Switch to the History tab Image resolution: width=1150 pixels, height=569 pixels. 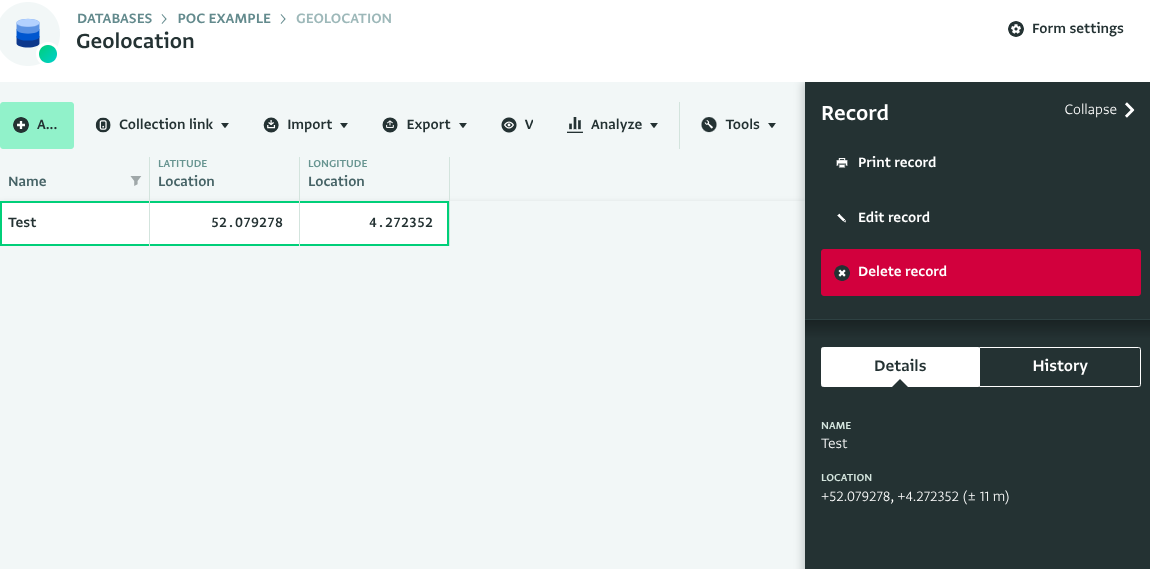click(x=1059, y=366)
